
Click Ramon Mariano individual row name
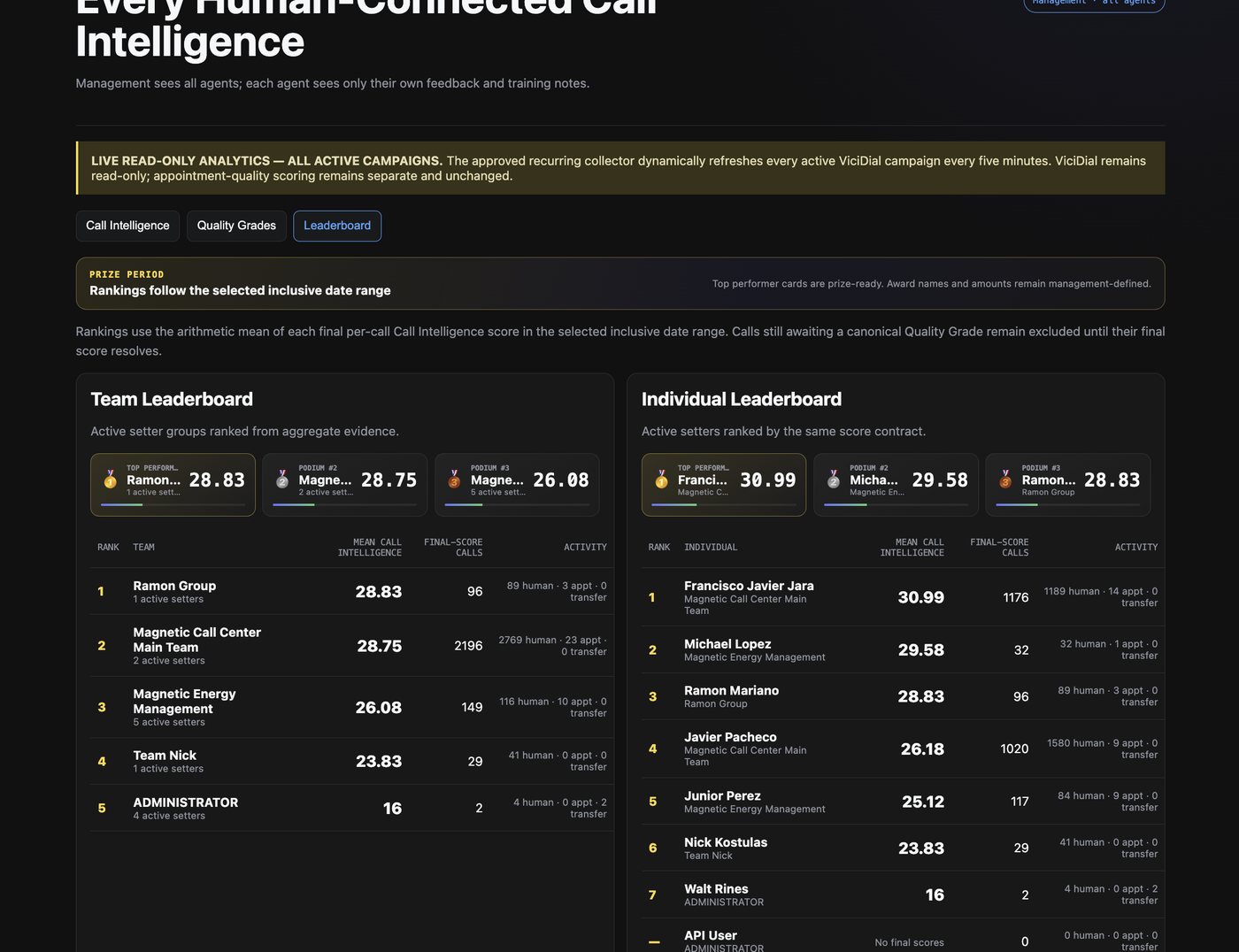coord(731,690)
